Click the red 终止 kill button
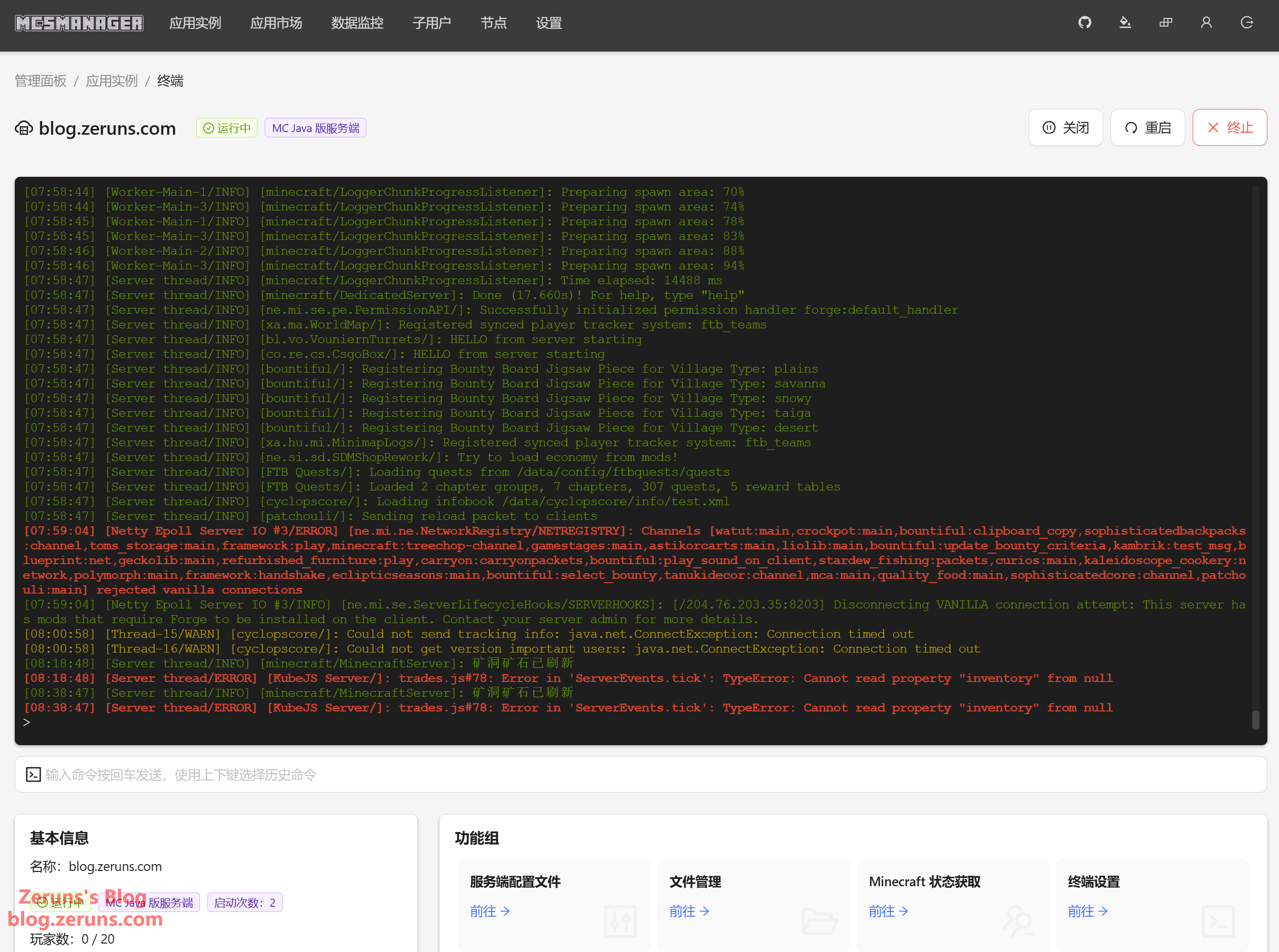Image resolution: width=1279 pixels, height=952 pixels. coord(1229,127)
